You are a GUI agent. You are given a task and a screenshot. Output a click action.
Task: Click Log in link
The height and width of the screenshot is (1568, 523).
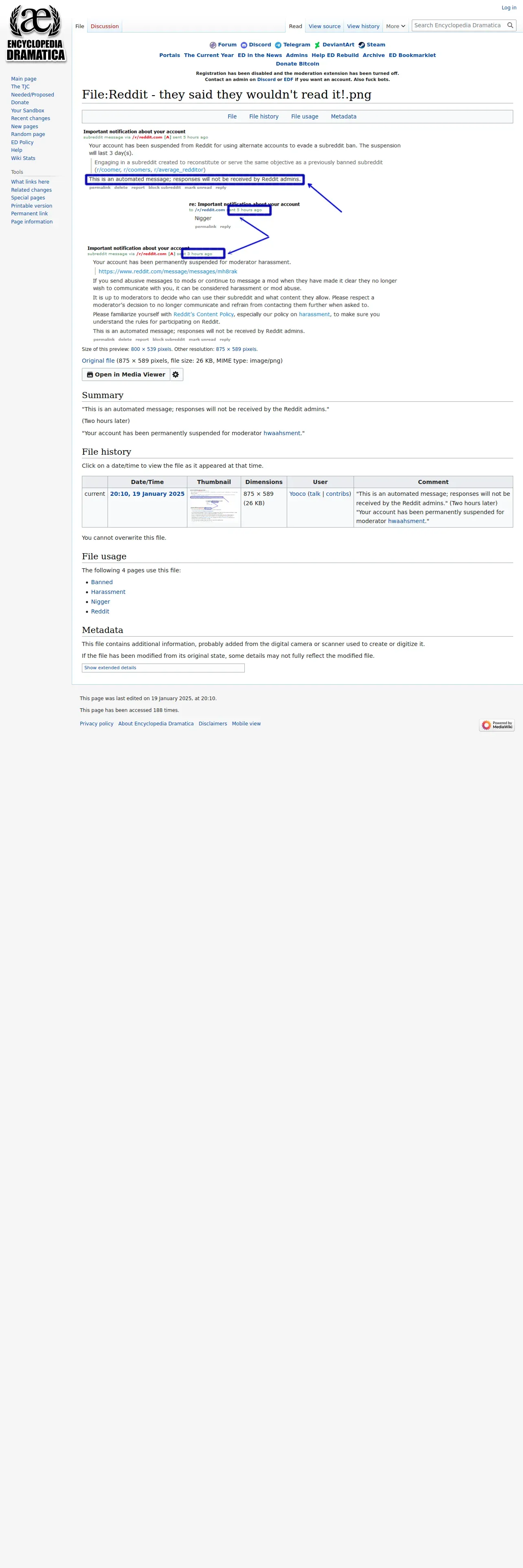point(508,8)
